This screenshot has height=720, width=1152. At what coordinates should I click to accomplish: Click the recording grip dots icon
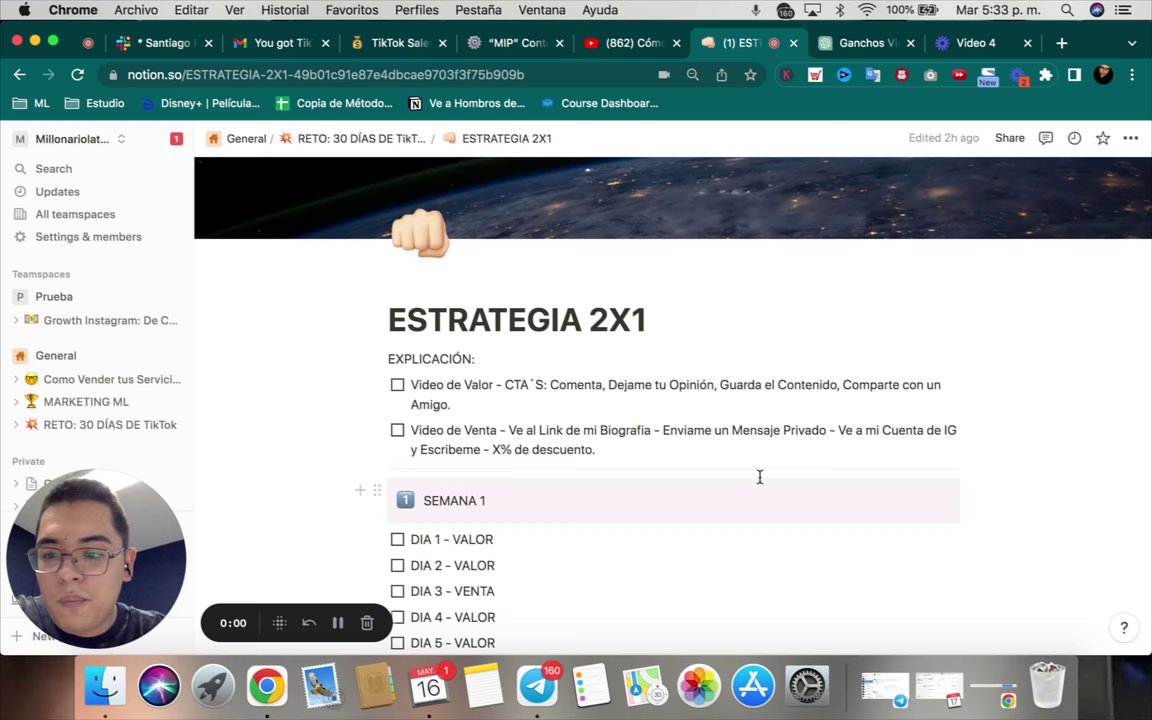click(x=279, y=623)
